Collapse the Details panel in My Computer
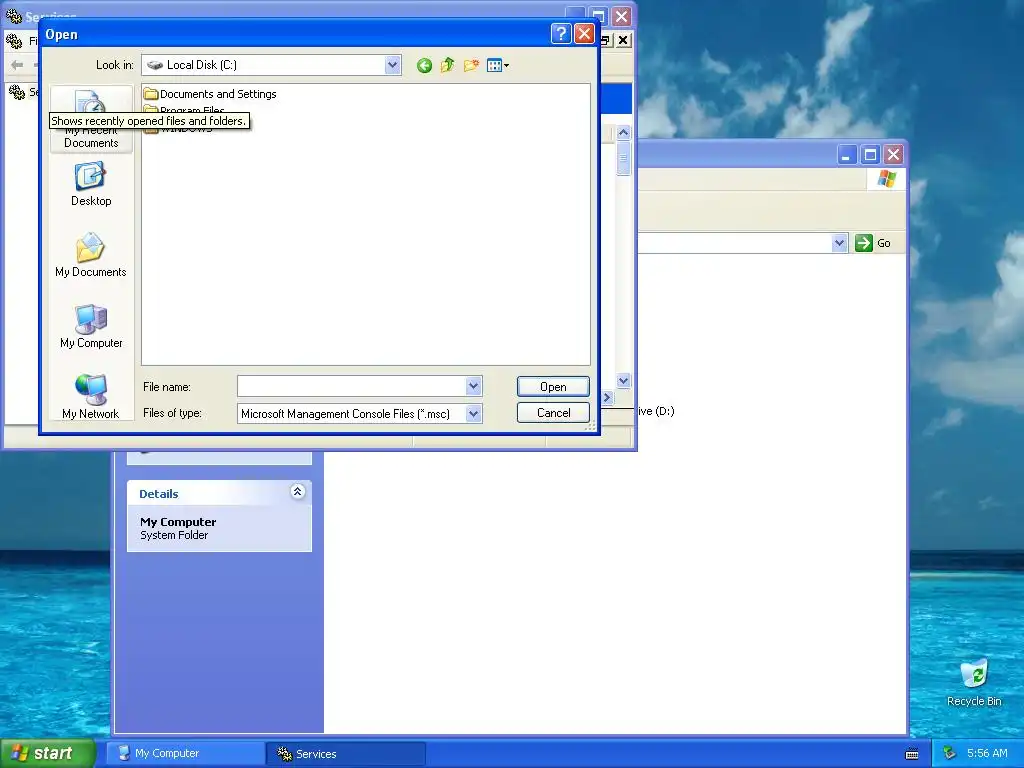The image size is (1024, 768). [298, 492]
